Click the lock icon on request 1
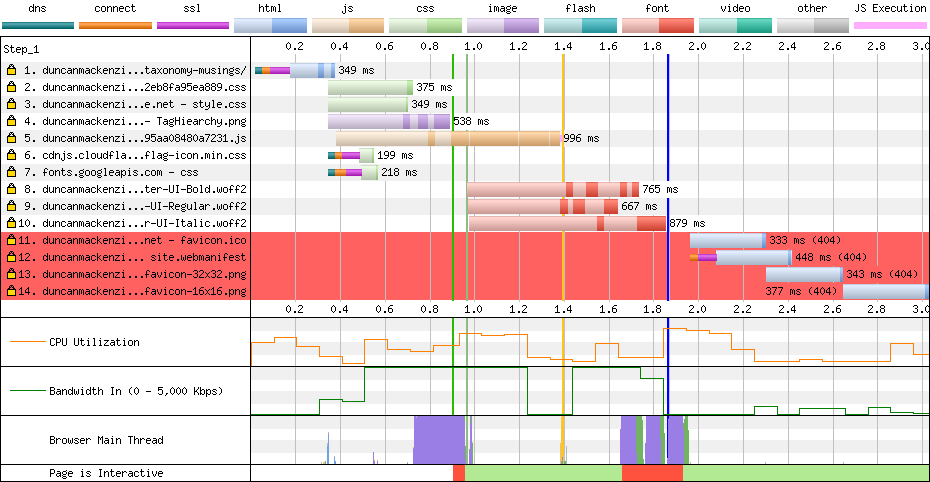Image resolution: width=930 pixels, height=482 pixels. (11, 70)
